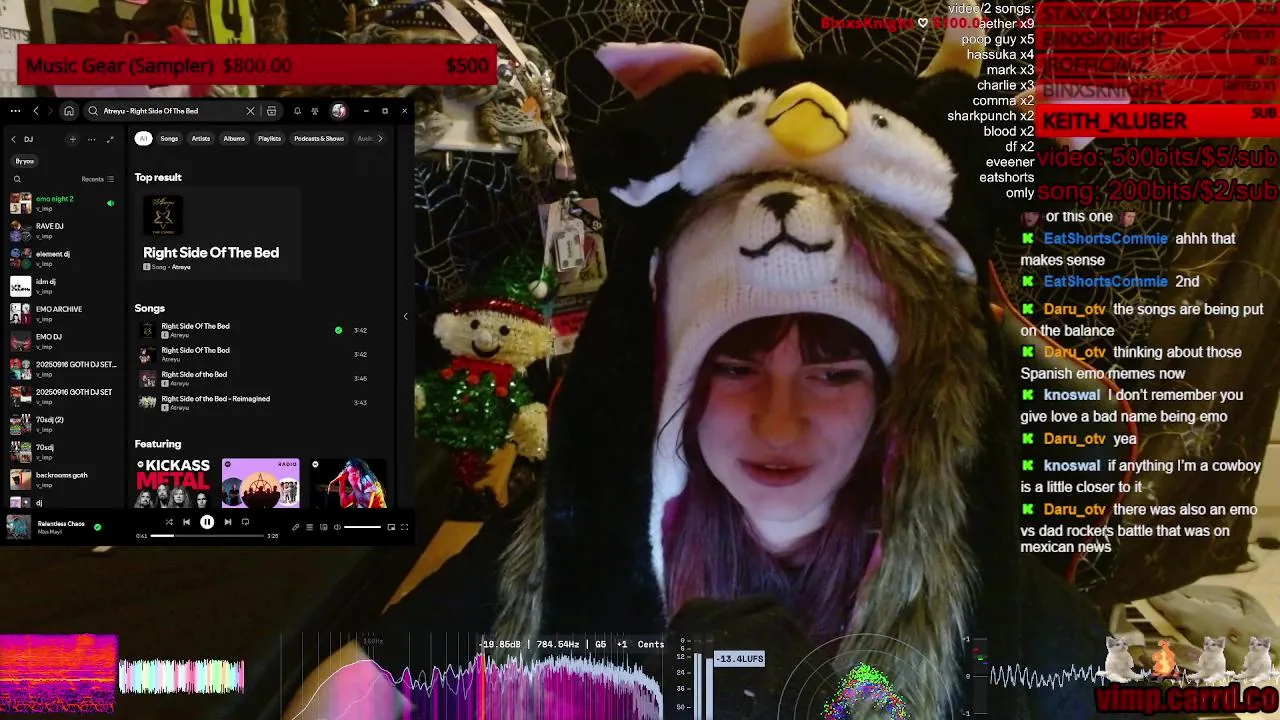Open the Recents sort dropdown
This screenshot has width=1280, height=720.
pyautogui.click(x=98, y=179)
